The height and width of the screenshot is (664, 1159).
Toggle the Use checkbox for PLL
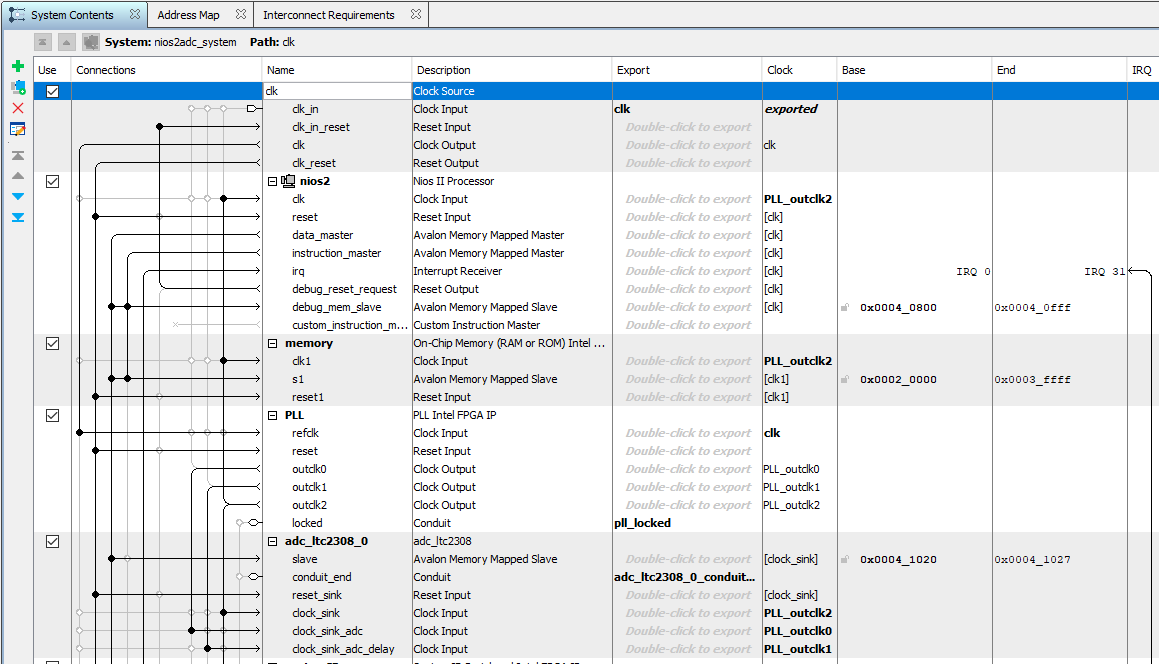pos(52,416)
